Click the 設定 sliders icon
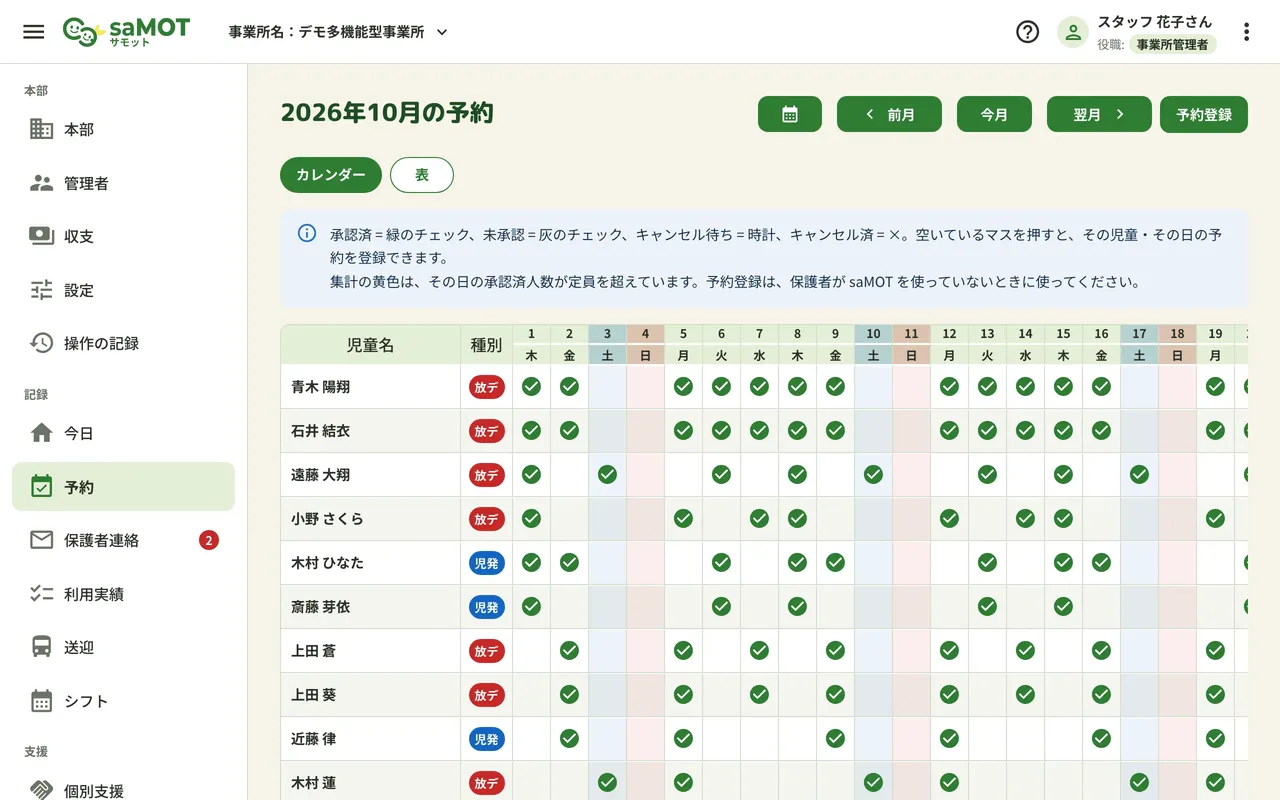Image resolution: width=1280 pixels, height=800 pixels. pyautogui.click(x=41, y=290)
